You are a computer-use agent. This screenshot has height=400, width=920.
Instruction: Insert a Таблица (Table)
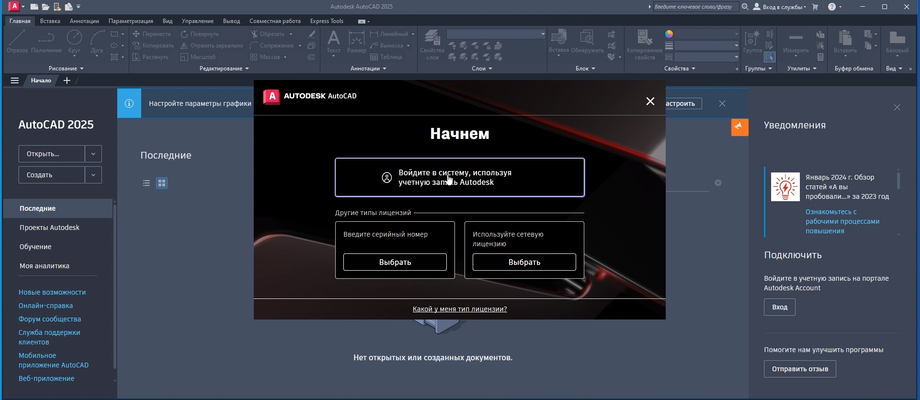[x=385, y=57]
